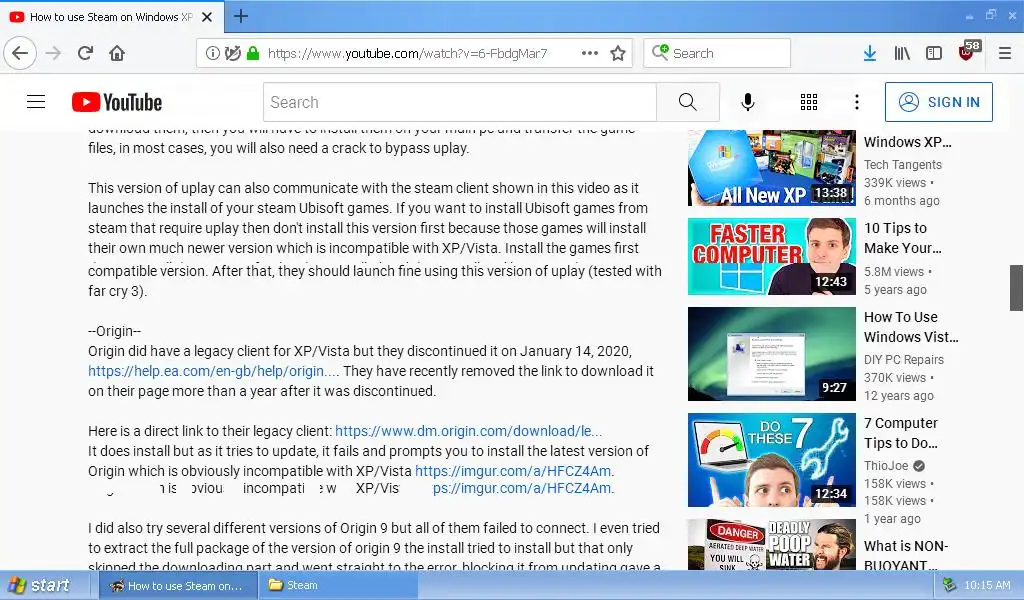Open the browser home page icon

pos(117,53)
